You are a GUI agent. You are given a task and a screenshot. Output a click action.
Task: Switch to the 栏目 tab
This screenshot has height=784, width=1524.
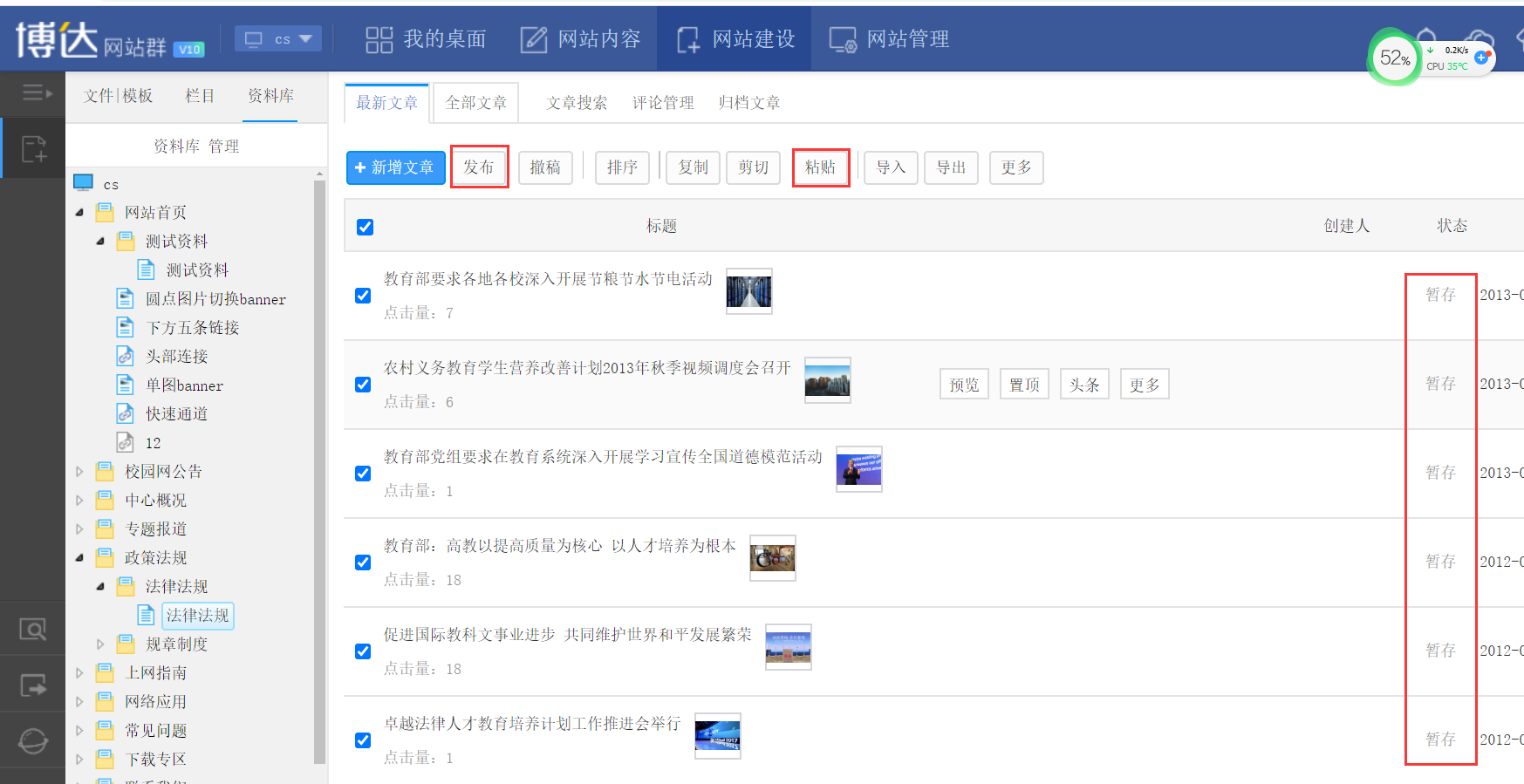200,95
